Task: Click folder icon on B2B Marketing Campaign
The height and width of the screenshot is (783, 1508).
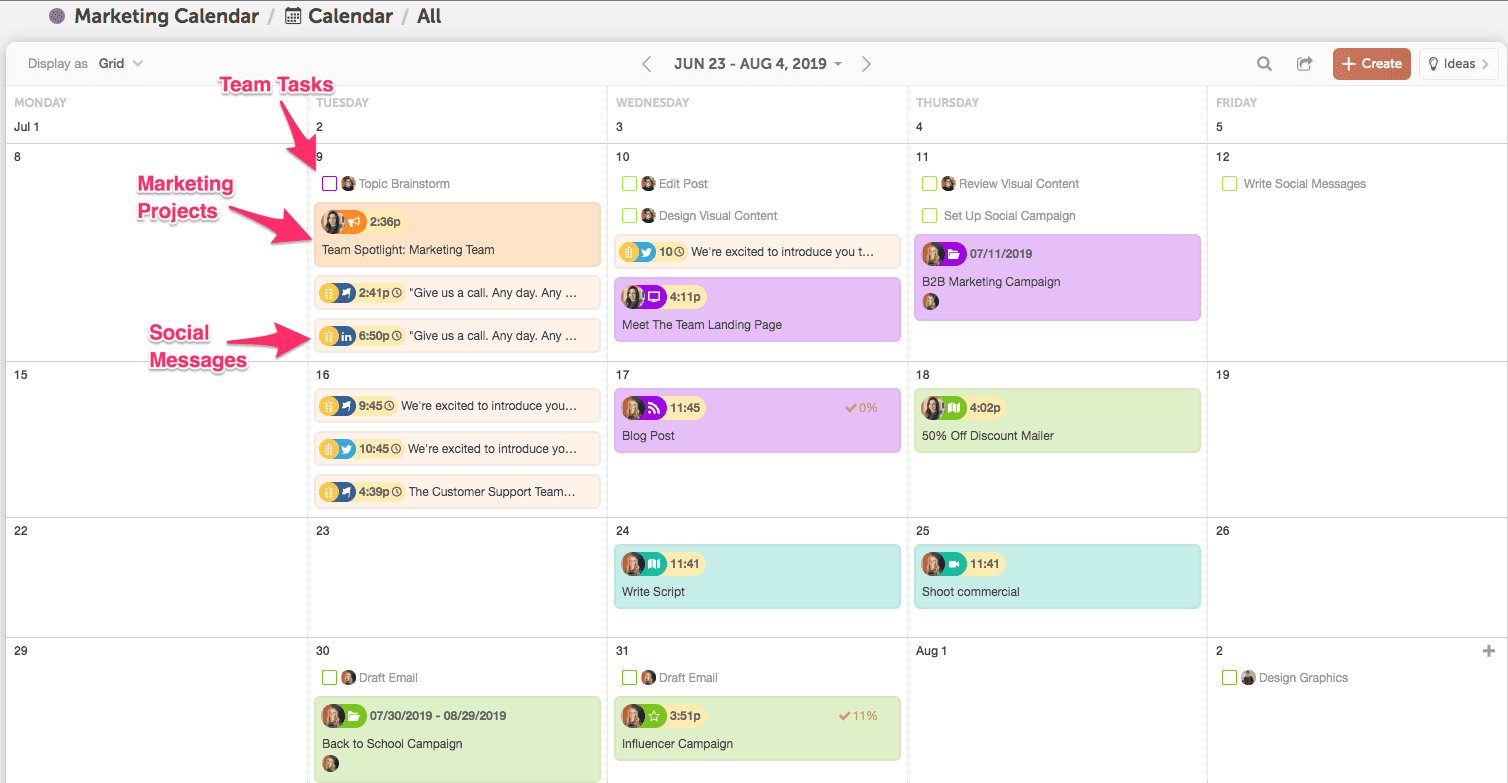Action: point(954,254)
